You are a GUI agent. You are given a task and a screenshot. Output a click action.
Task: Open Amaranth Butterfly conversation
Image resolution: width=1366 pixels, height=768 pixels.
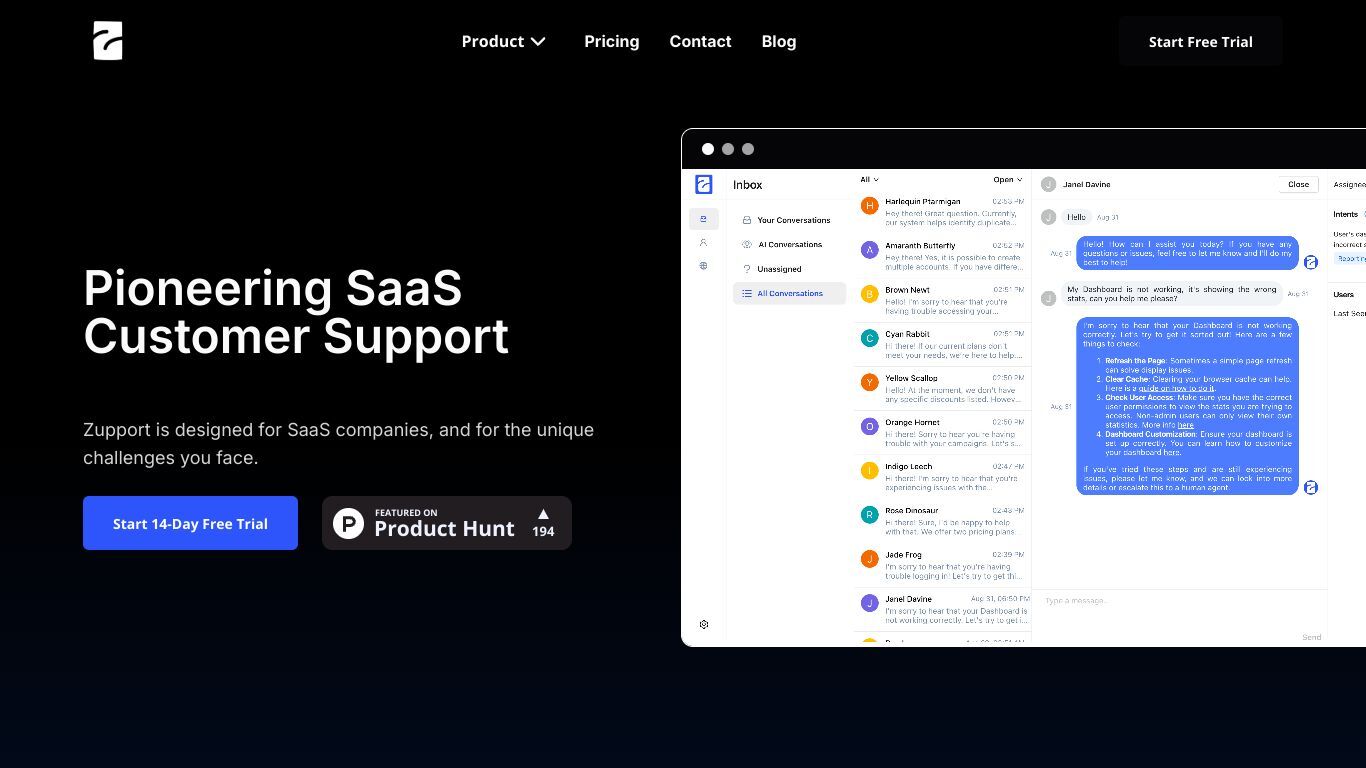click(x=942, y=256)
